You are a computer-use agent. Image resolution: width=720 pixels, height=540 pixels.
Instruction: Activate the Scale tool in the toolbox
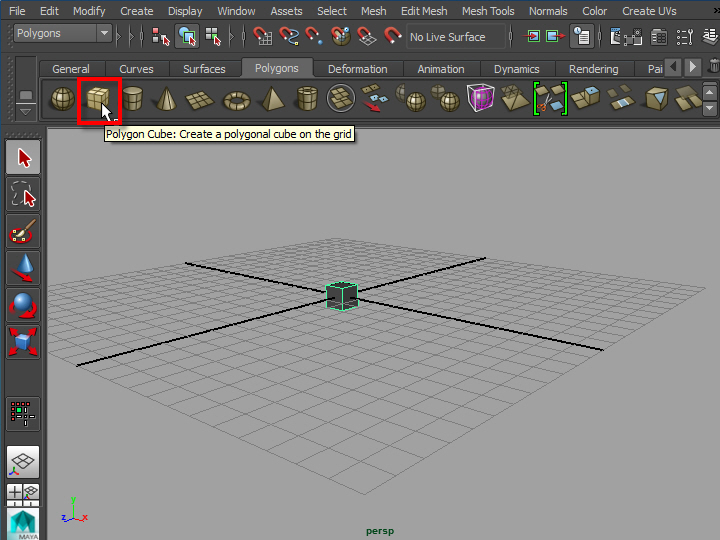tap(23, 340)
